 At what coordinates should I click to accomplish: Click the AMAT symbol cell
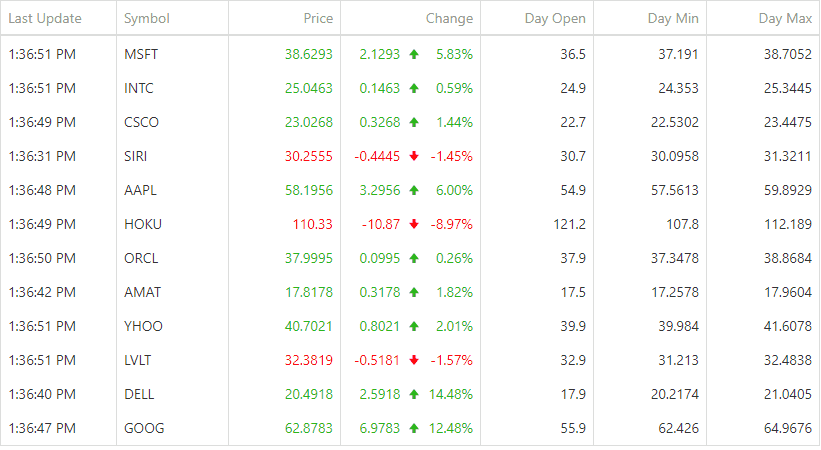pos(143,292)
